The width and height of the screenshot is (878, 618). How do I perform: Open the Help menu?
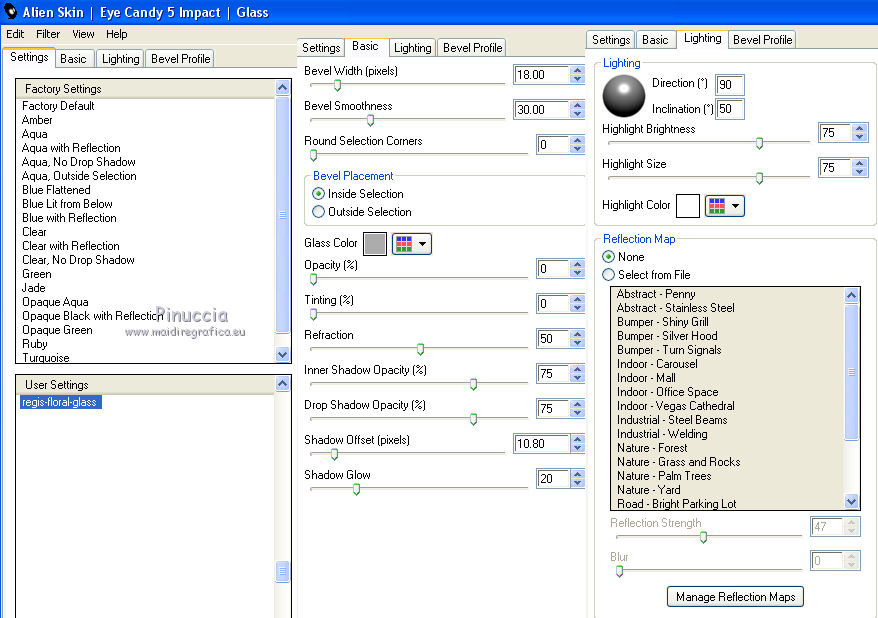coord(116,34)
